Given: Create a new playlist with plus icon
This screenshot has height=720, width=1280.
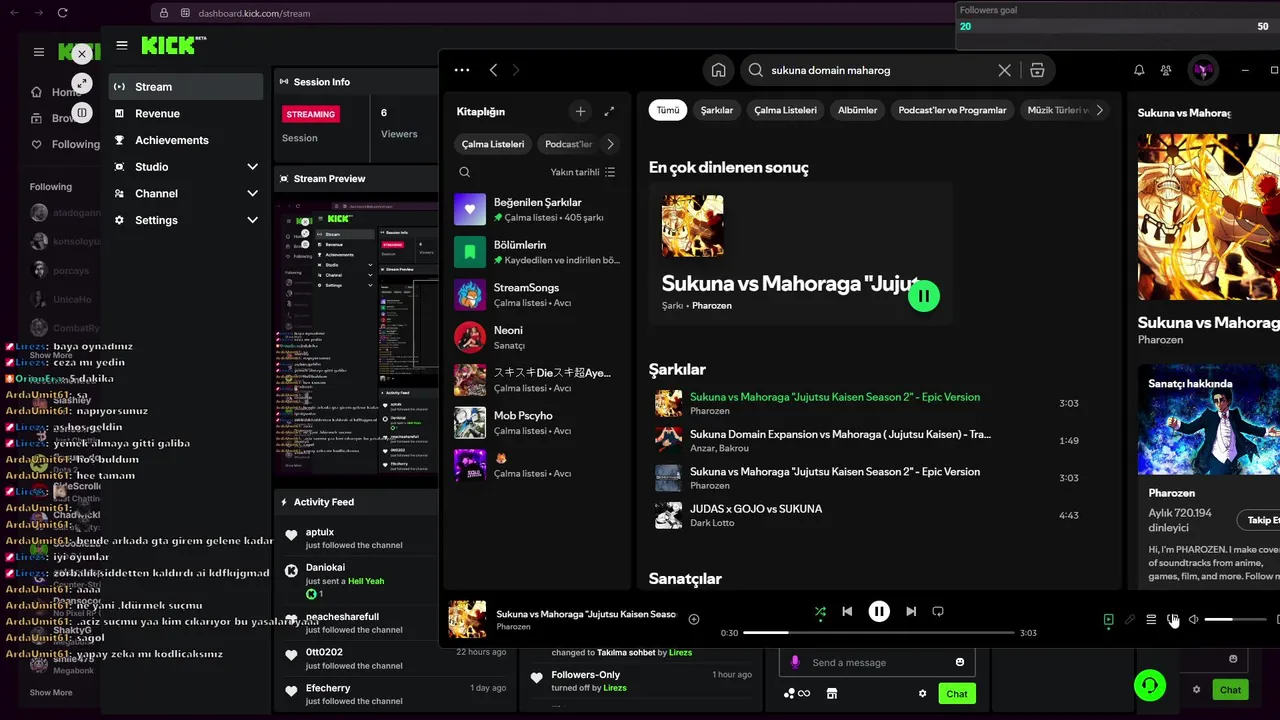Looking at the screenshot, I should pos(580,111).
